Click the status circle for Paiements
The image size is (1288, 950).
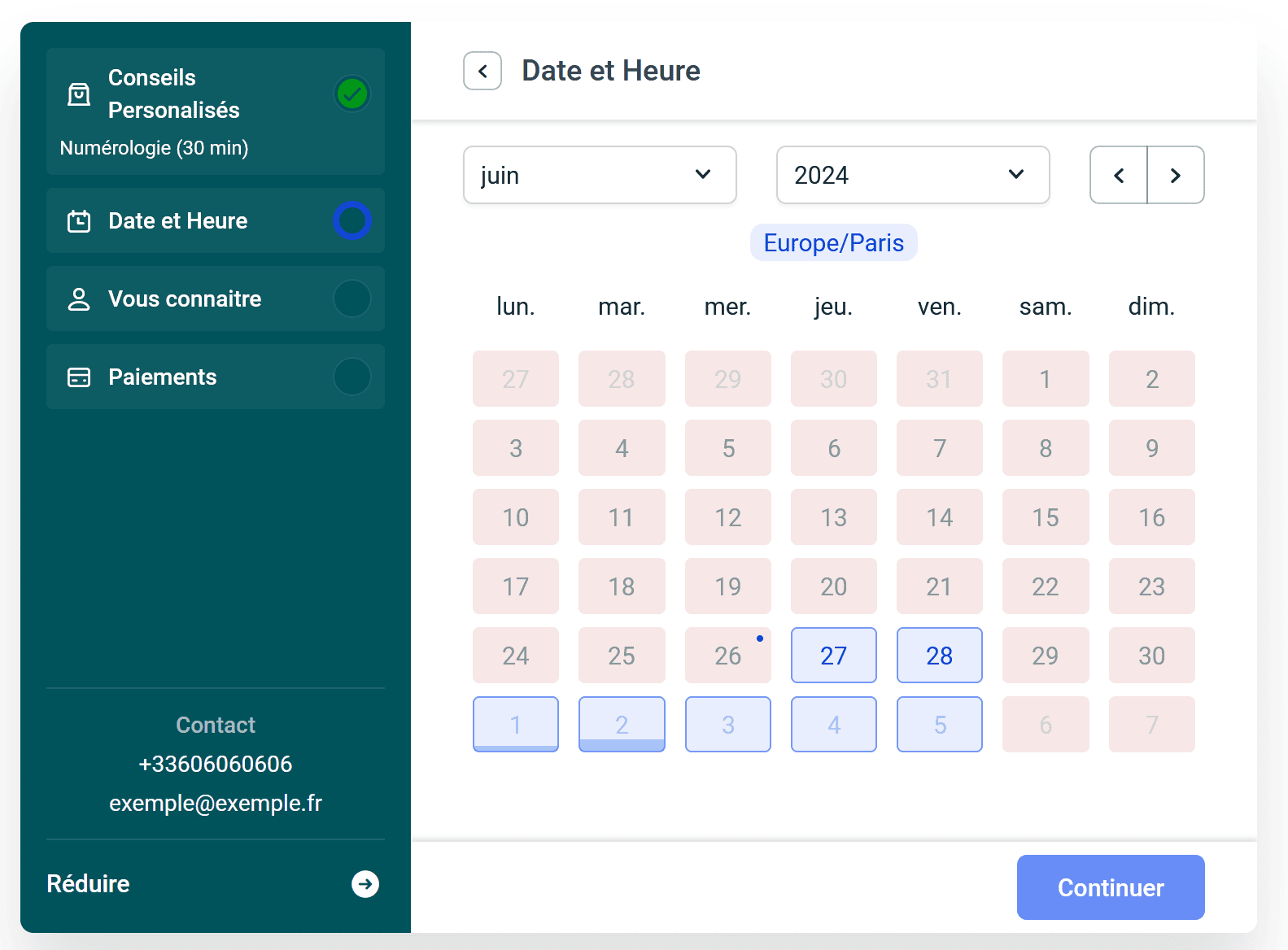click(x=352, y=377)
